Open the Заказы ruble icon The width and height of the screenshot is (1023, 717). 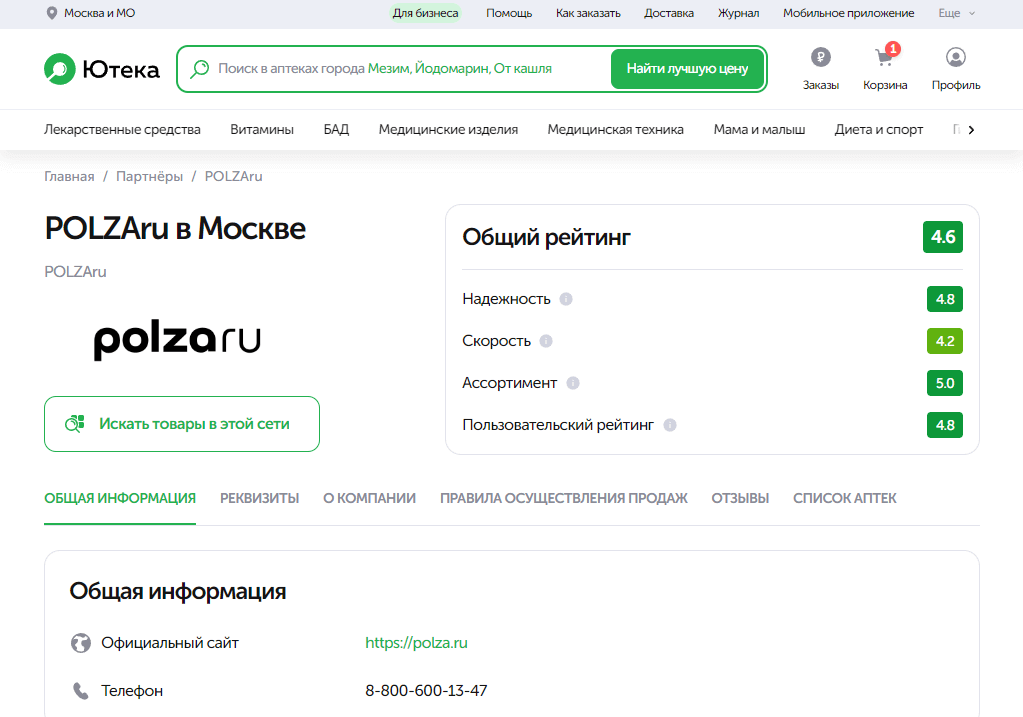click(x=821, y=57)
